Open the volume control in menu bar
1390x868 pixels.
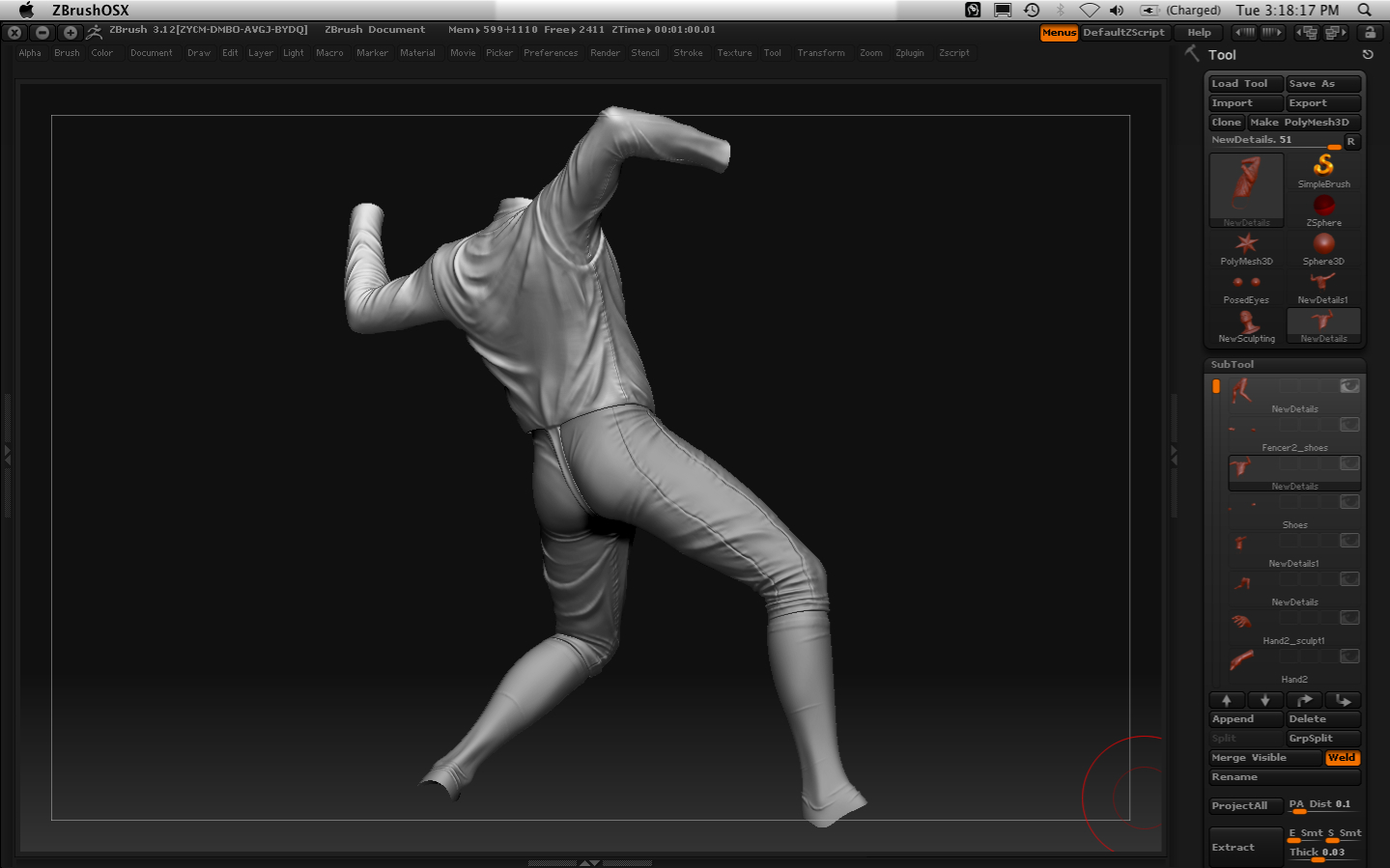[x=1117, y=10]
